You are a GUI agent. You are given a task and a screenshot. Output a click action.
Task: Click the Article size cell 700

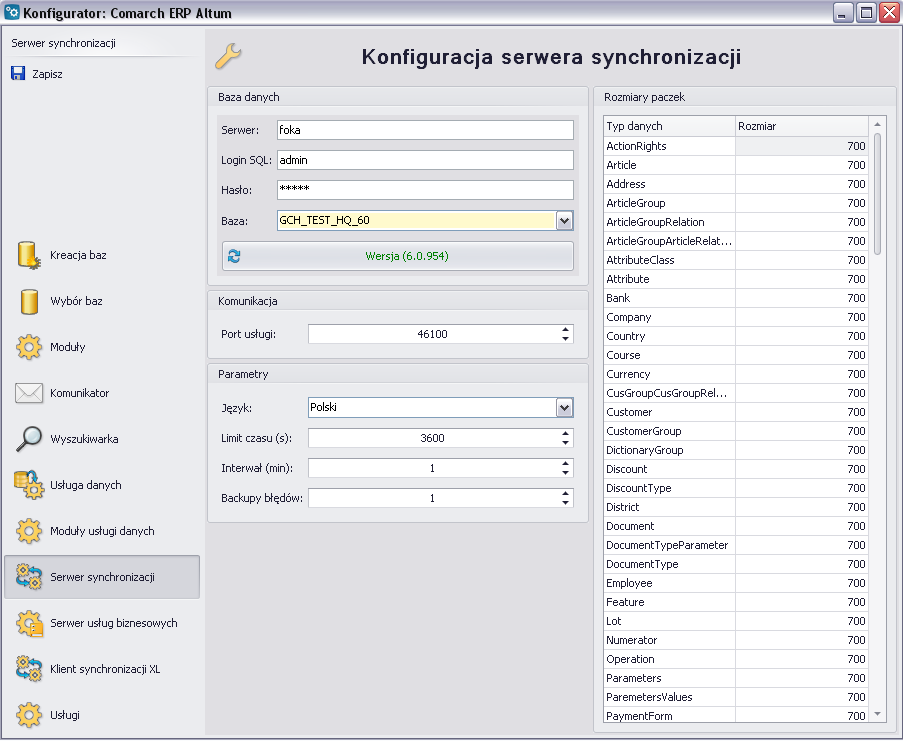pyautogui.click(x=801, y=165)
